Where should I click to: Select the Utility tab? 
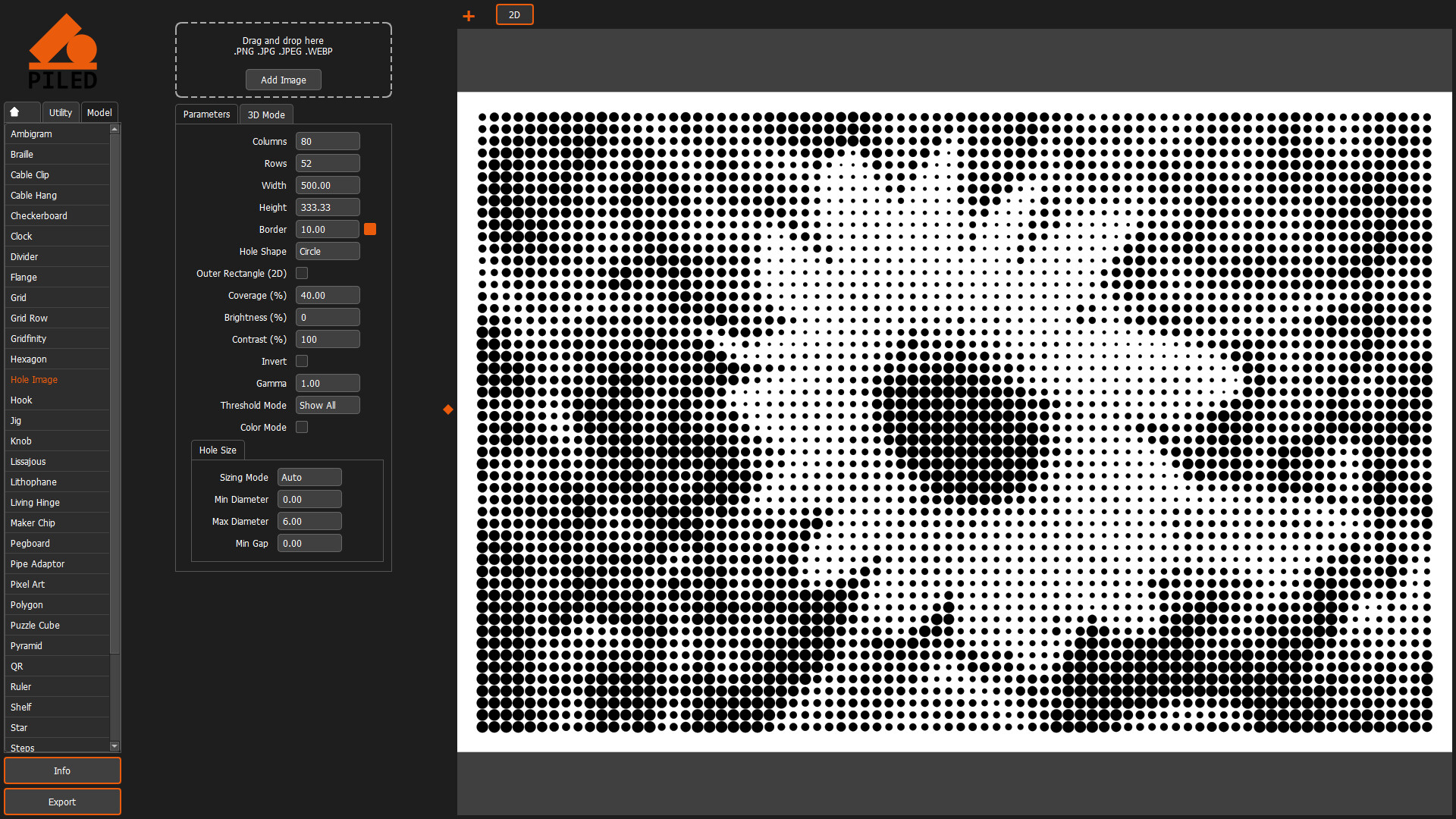[60, 111]
